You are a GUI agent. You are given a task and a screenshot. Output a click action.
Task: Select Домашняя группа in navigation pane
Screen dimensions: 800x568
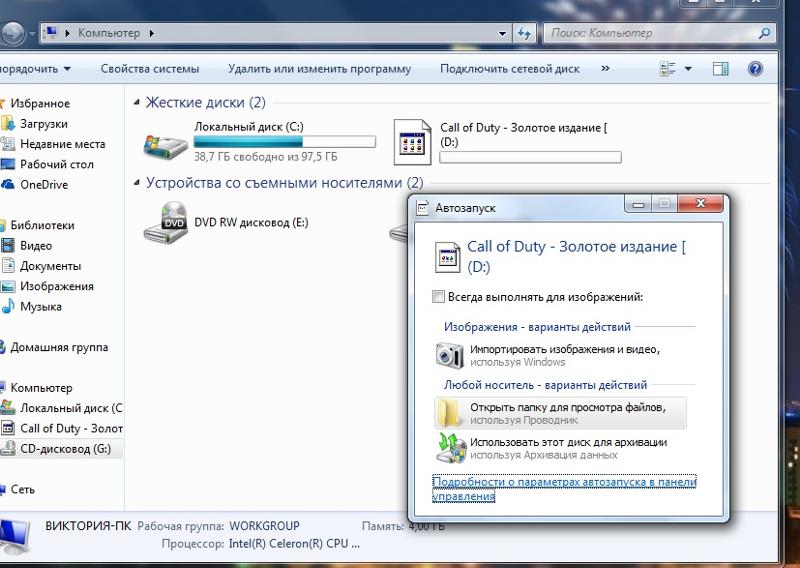59,348
